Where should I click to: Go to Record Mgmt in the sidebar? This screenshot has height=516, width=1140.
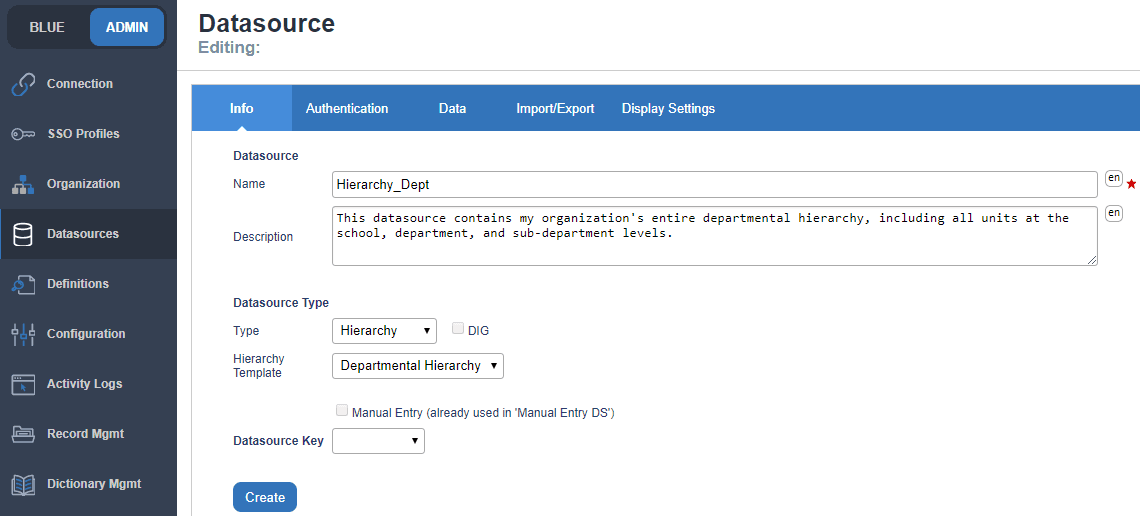point(88,435)
